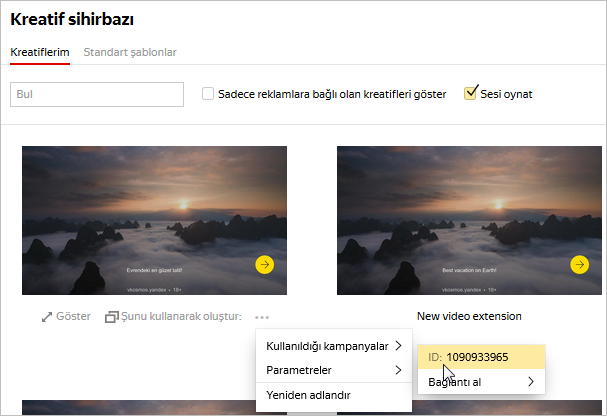Click yellow arrow button on first video
The height and width of the screenshot is (416, 607).
point(264,264)
